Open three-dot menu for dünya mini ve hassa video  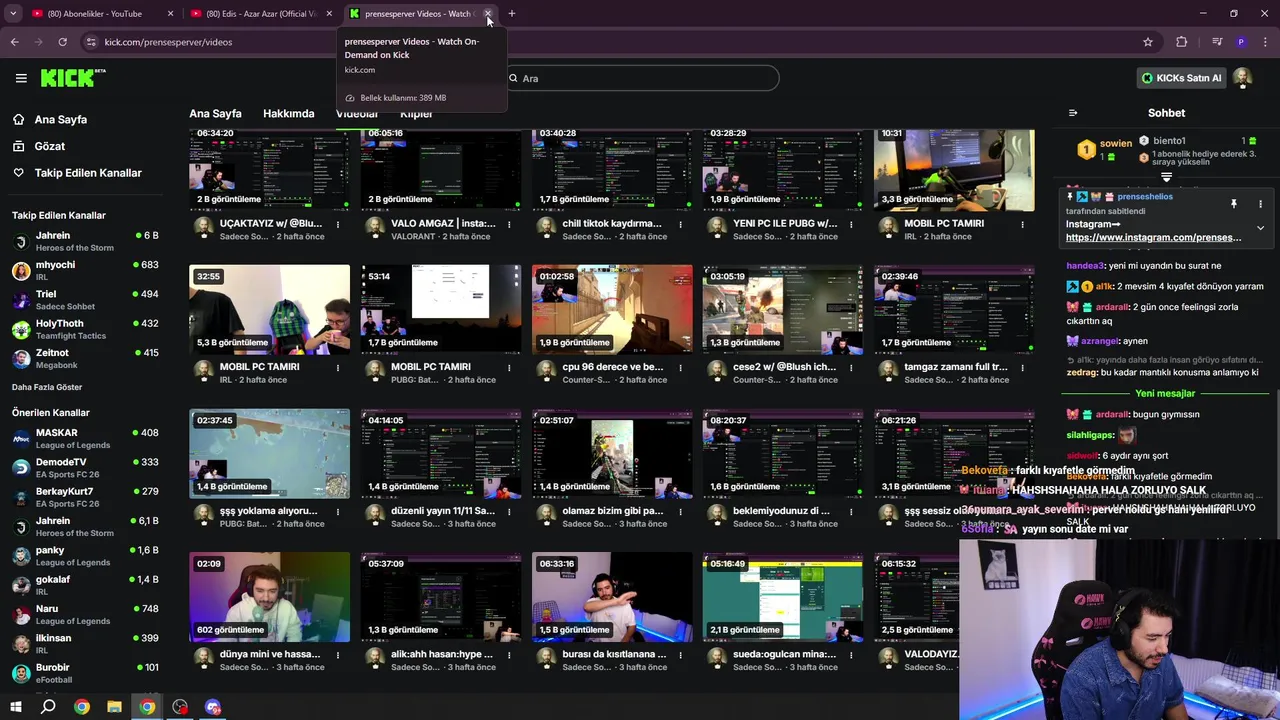[x=338, y=654]
